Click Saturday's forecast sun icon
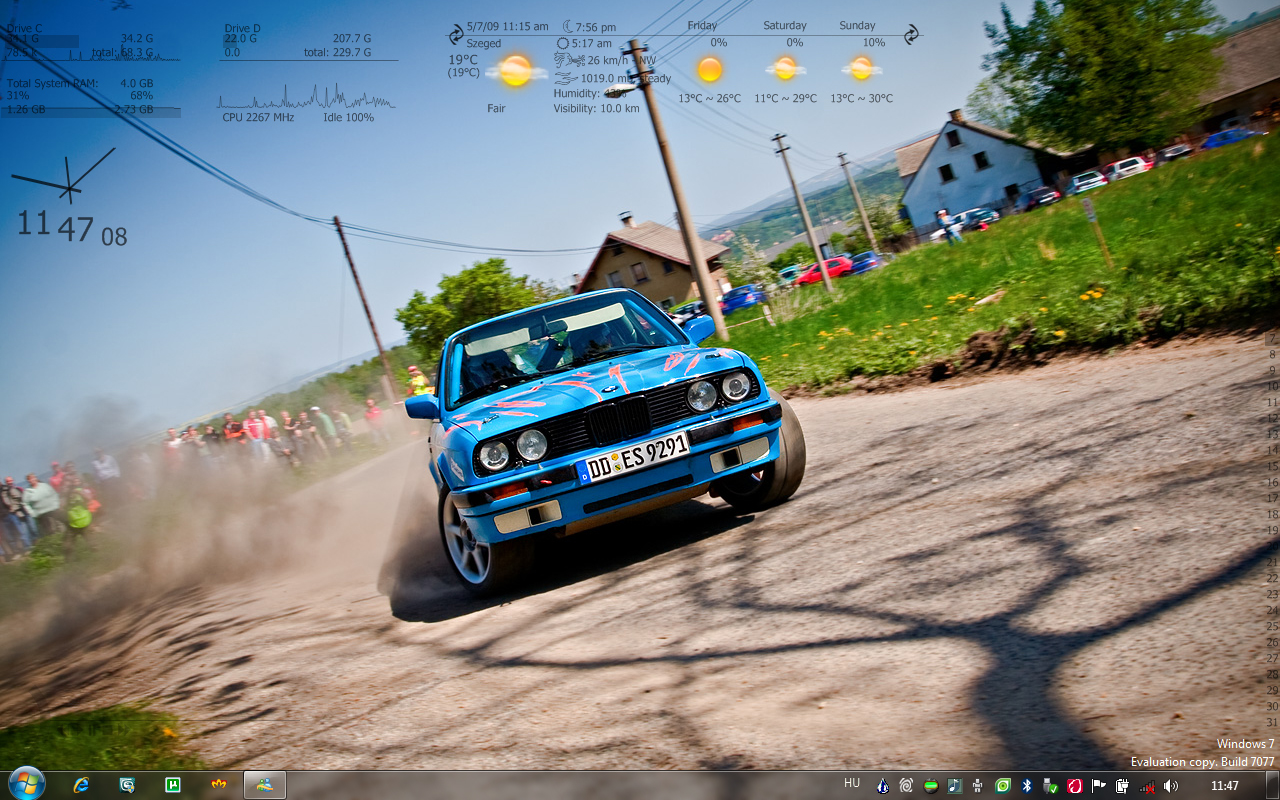The height and width of the screenshot is (800, 1280). pyautogui.click(x=785, y=68)
